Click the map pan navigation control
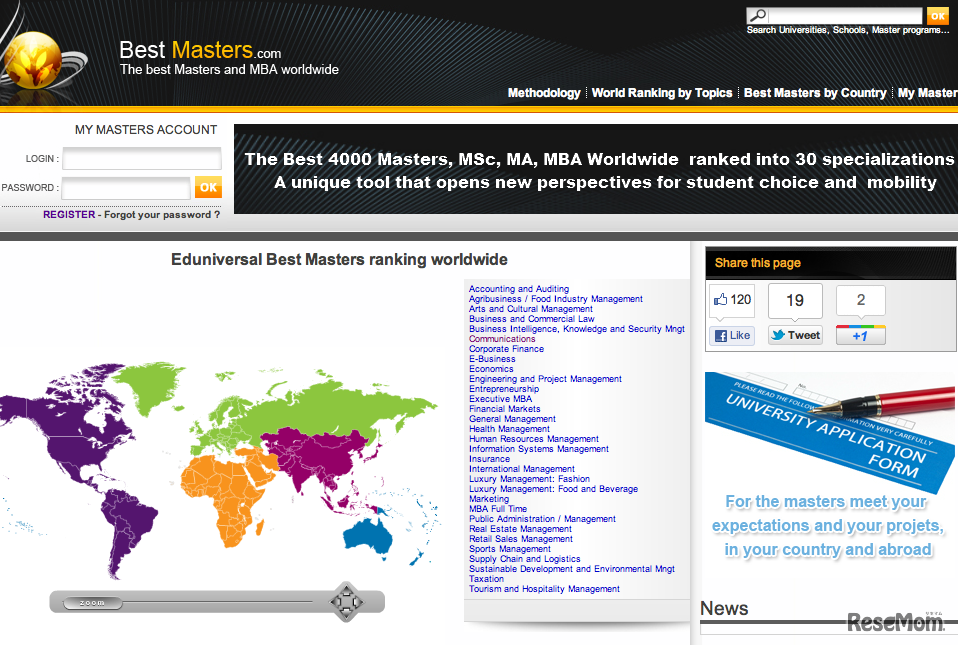Image resolution: width=958 pixels, height=645 pixels. (x=346, y=602)
